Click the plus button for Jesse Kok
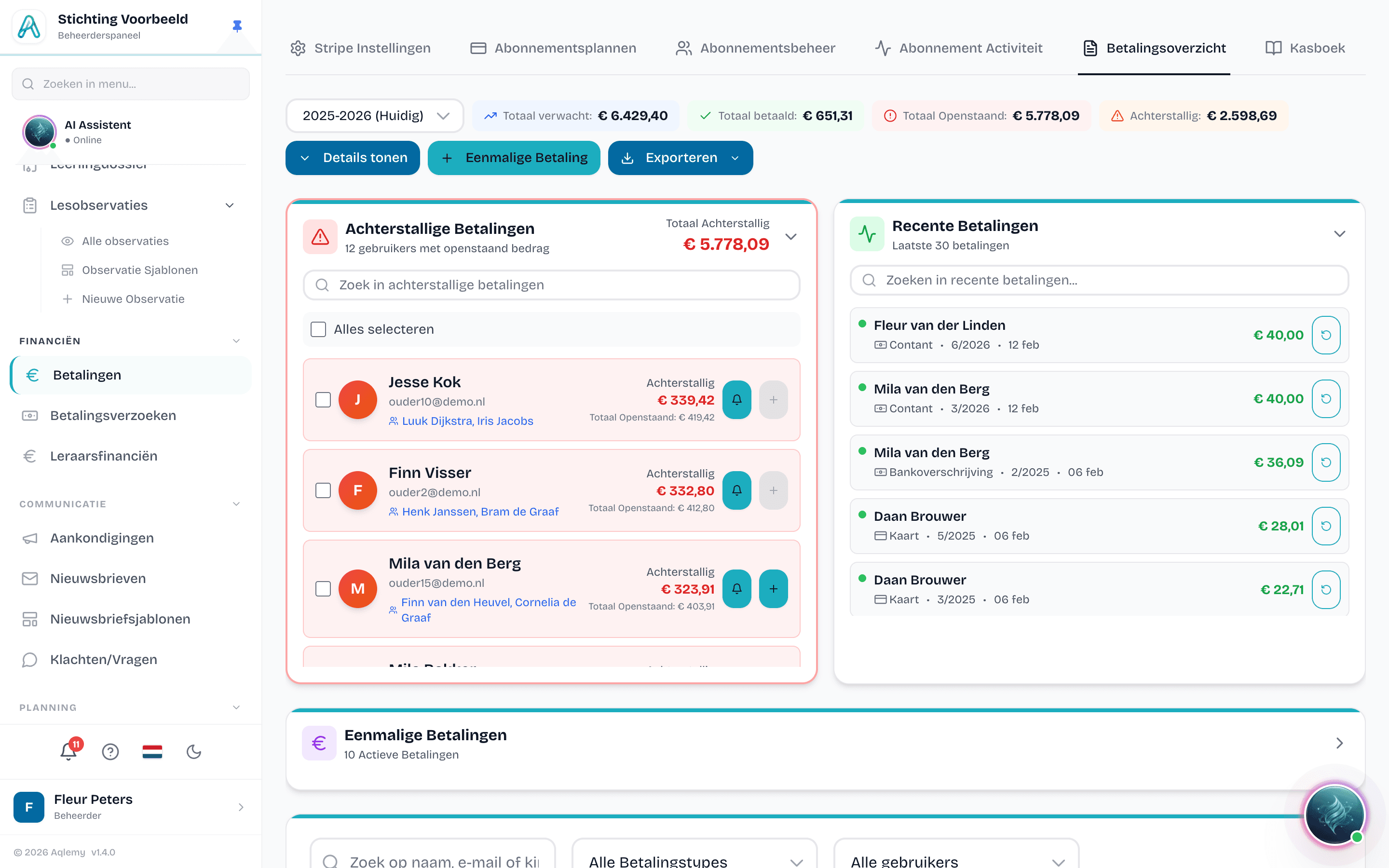The image size is (1389, 868). 773,400
